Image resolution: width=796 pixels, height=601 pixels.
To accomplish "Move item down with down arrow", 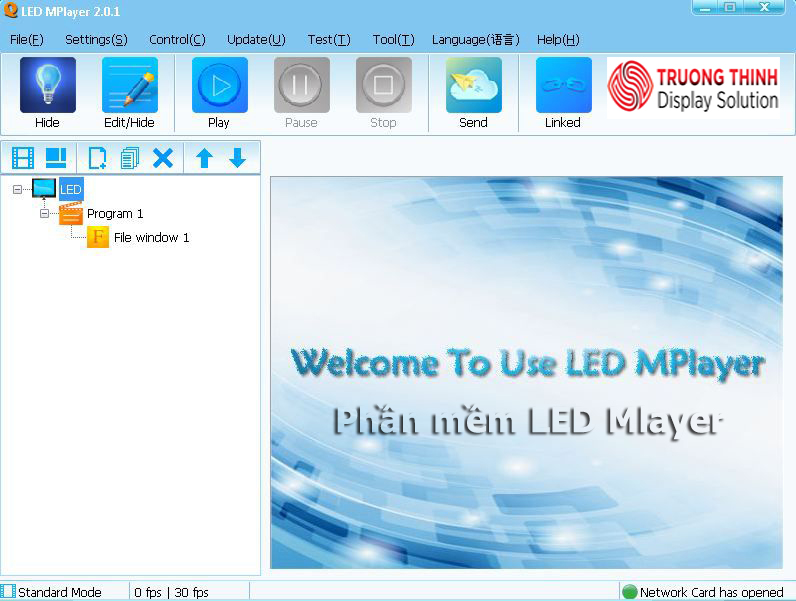I will pos(238,158).
